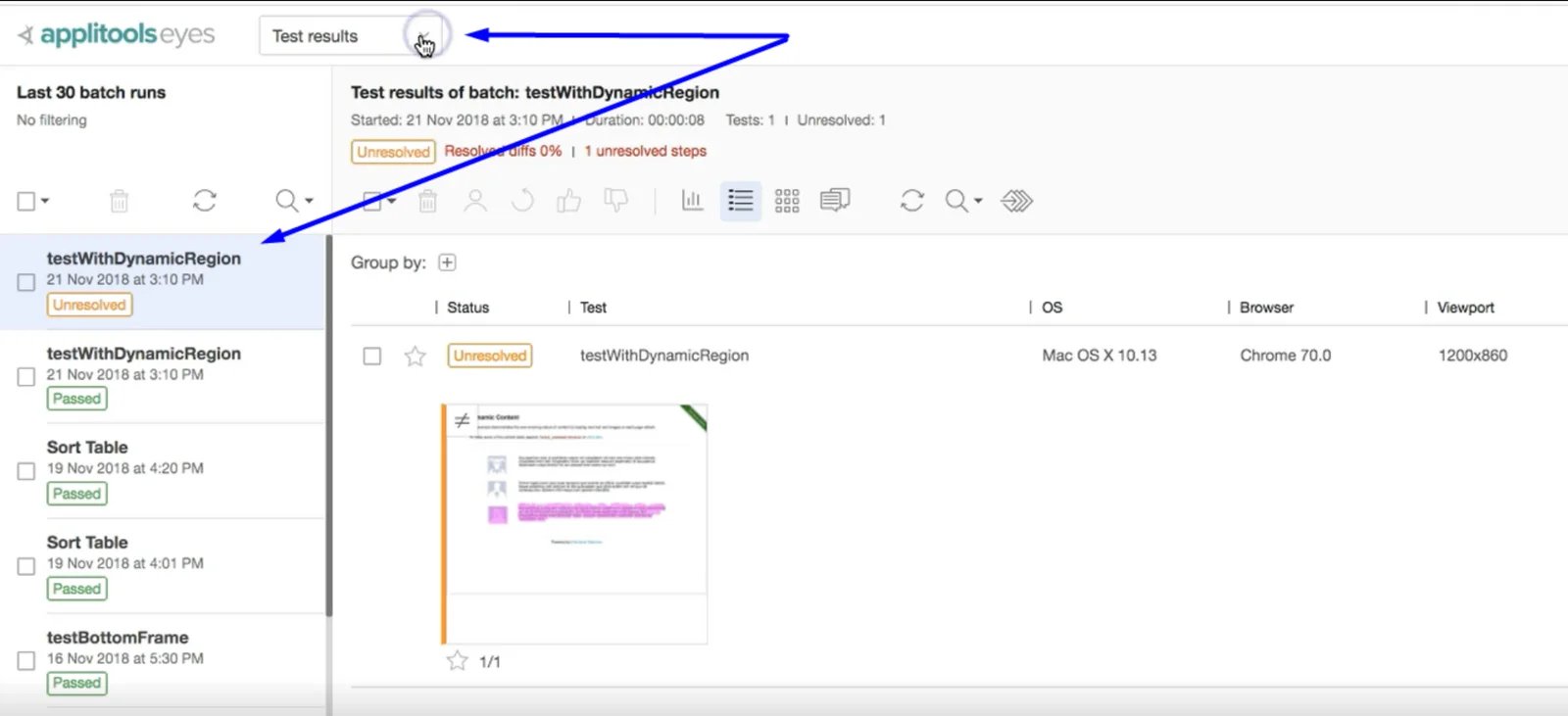Click the Chrome 70.0 browser cell
Image resolution: width=1568 pixels, height=716 pixels.
point(1286,356)
